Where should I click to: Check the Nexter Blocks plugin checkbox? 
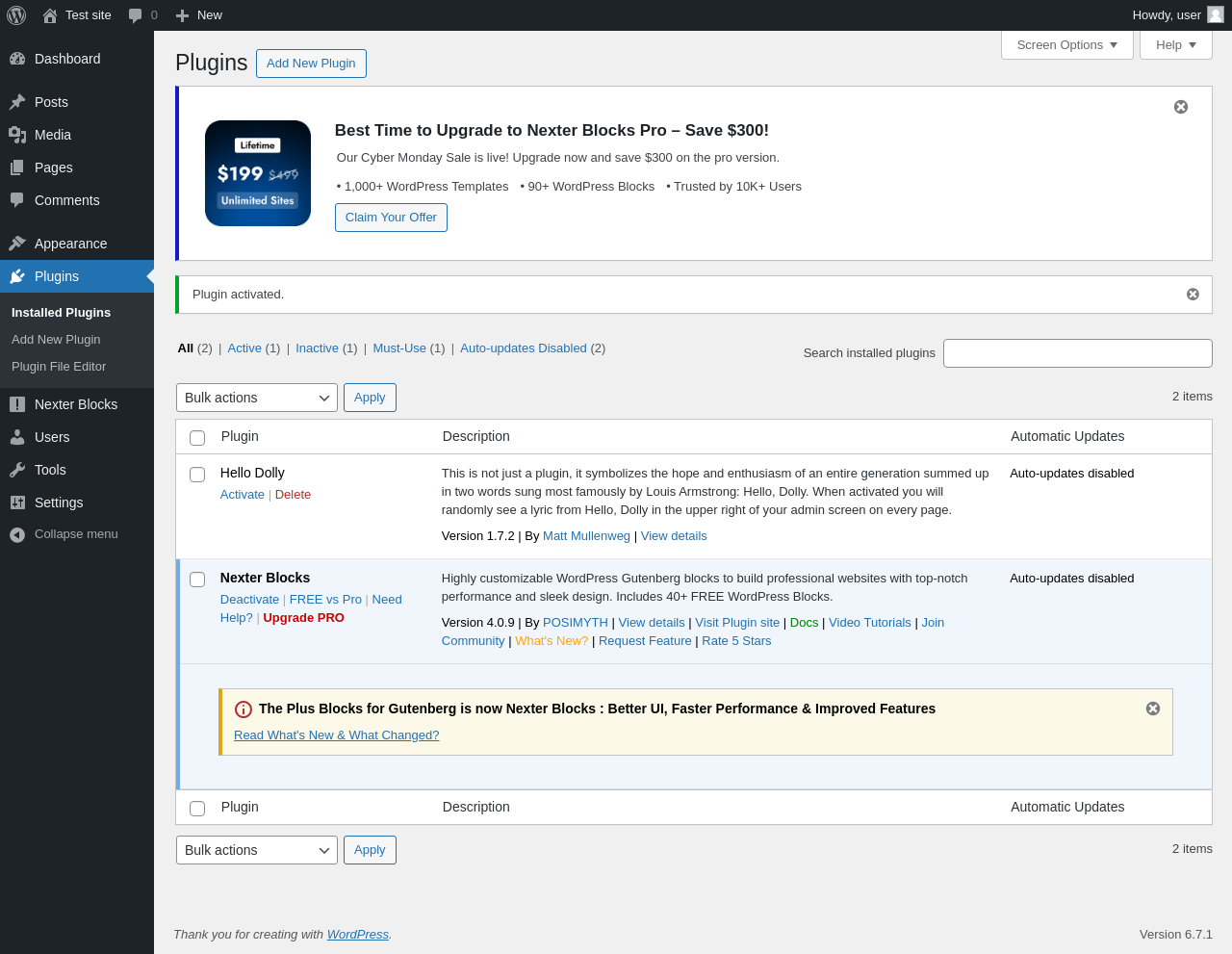click(197, 580)
